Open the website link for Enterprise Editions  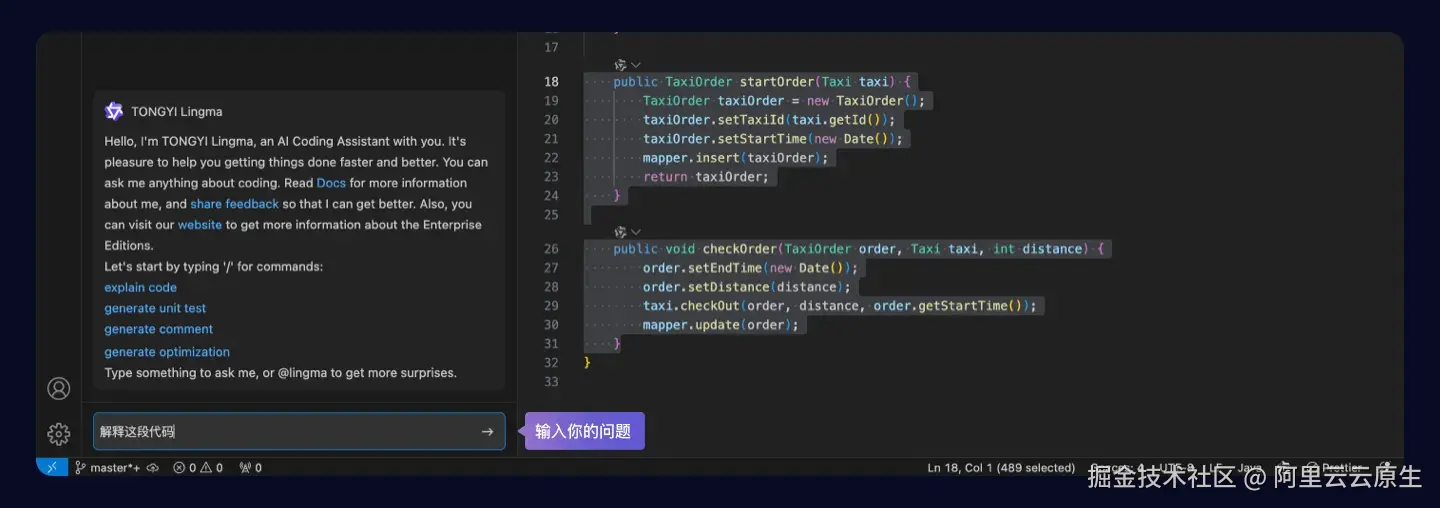point(200,225)
